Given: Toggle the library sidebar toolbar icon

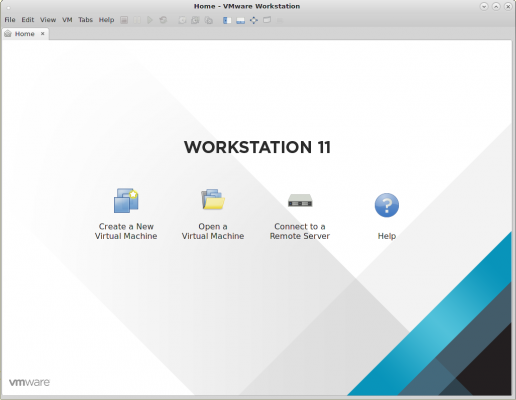Looking at the screenshot, I should click(227, 20).
